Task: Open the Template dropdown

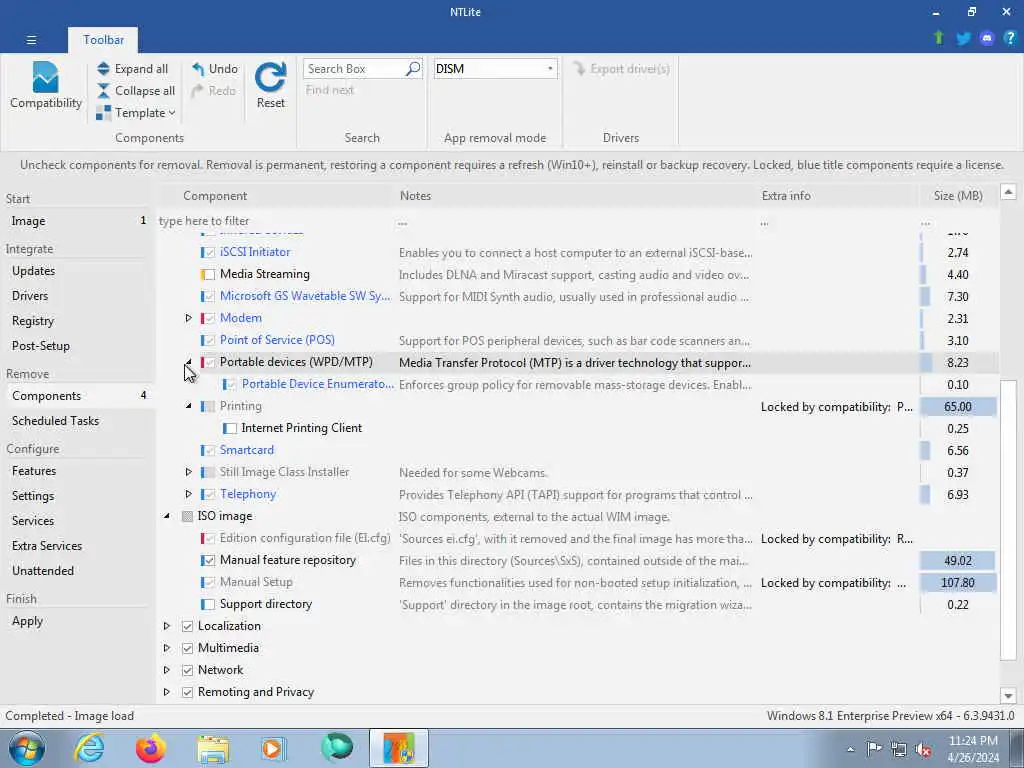Action: coord(135,113)
